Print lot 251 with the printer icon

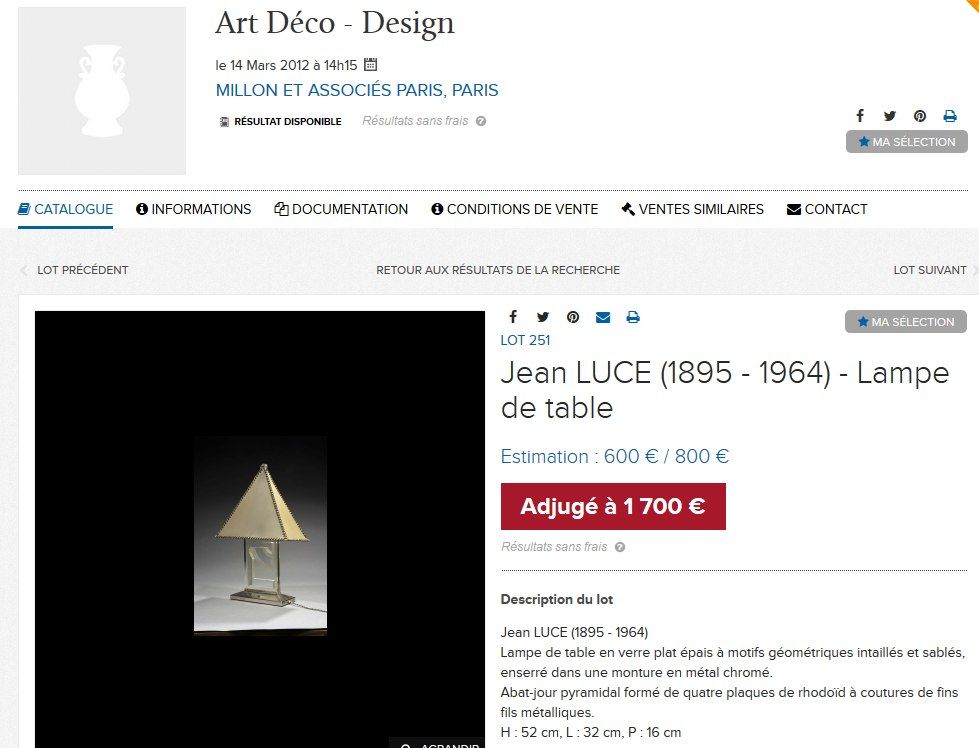[632, 317]
